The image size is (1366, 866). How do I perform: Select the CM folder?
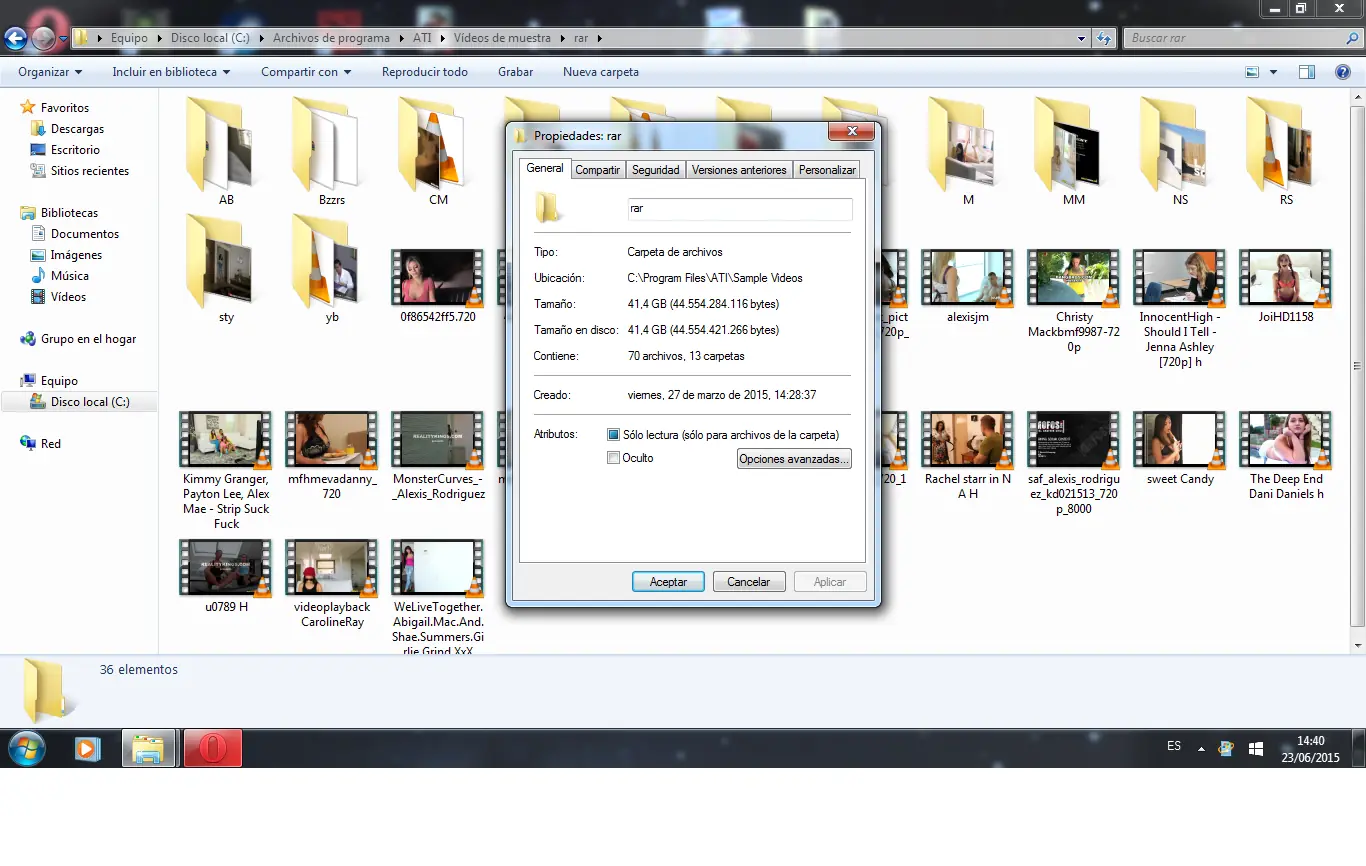(x=438, y=150)
